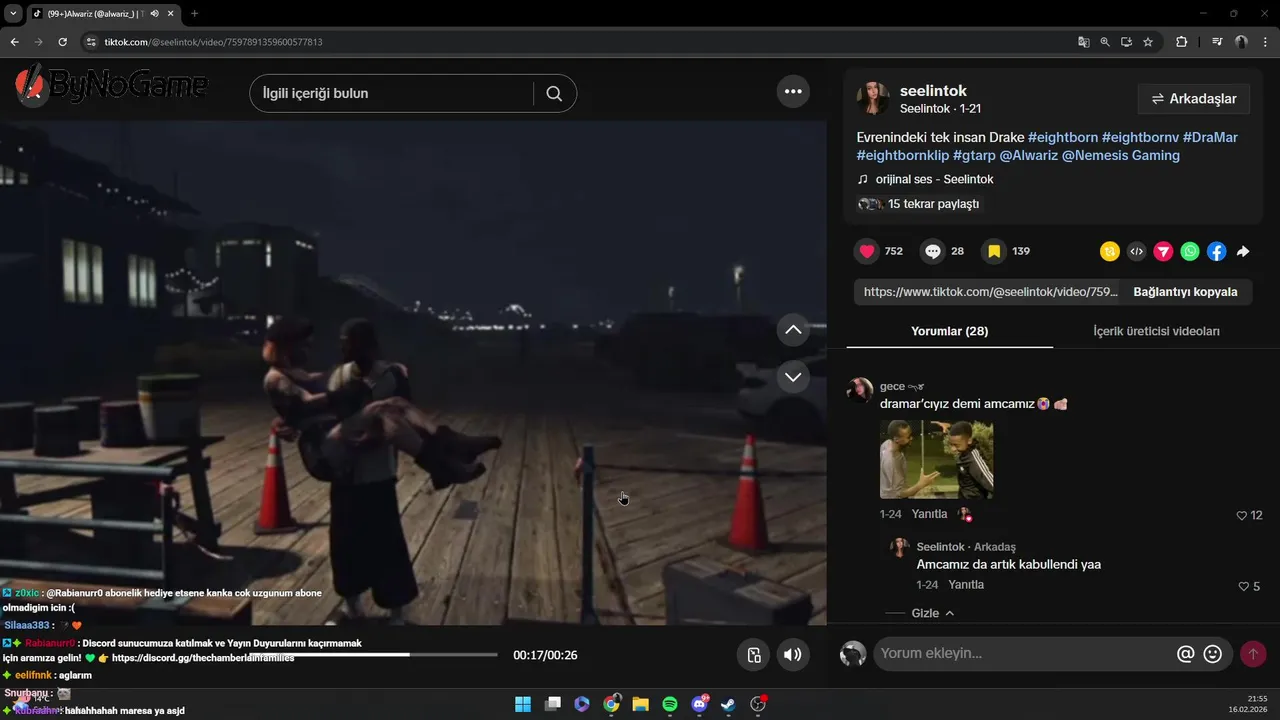Image resolution: width=1280 pixels, height=720 pixels.
Task: Switch to the İçerik üreticisi videoları tab
Action: (1156, 331)
